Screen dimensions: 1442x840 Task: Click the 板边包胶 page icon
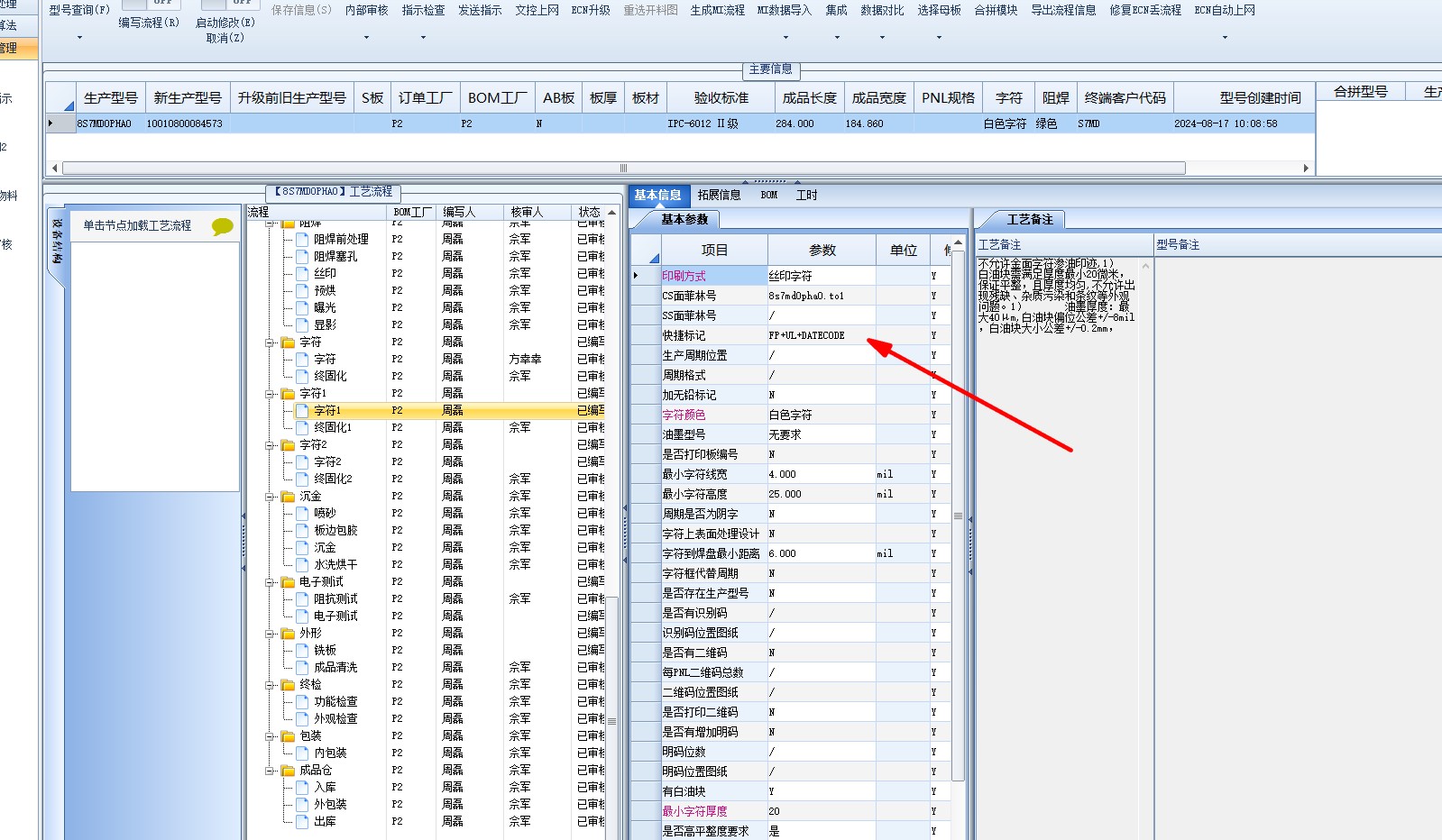303,530
